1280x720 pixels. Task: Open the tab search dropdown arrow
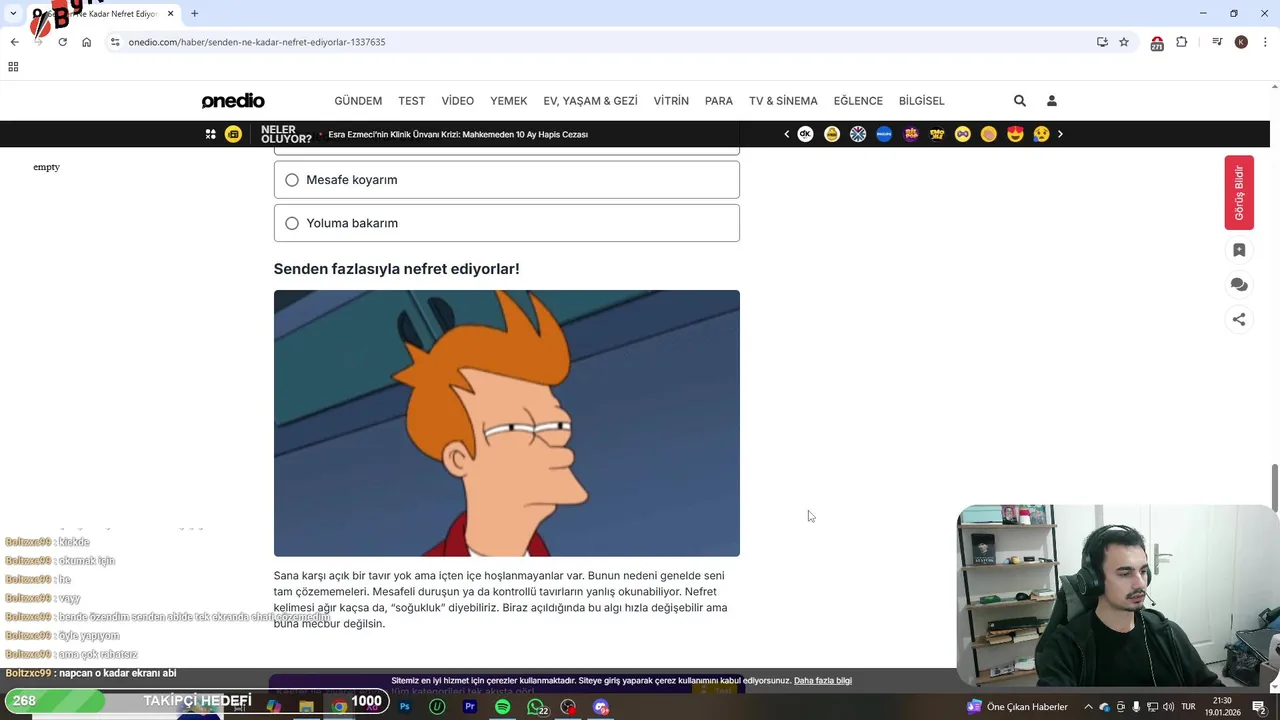[12, 14]
